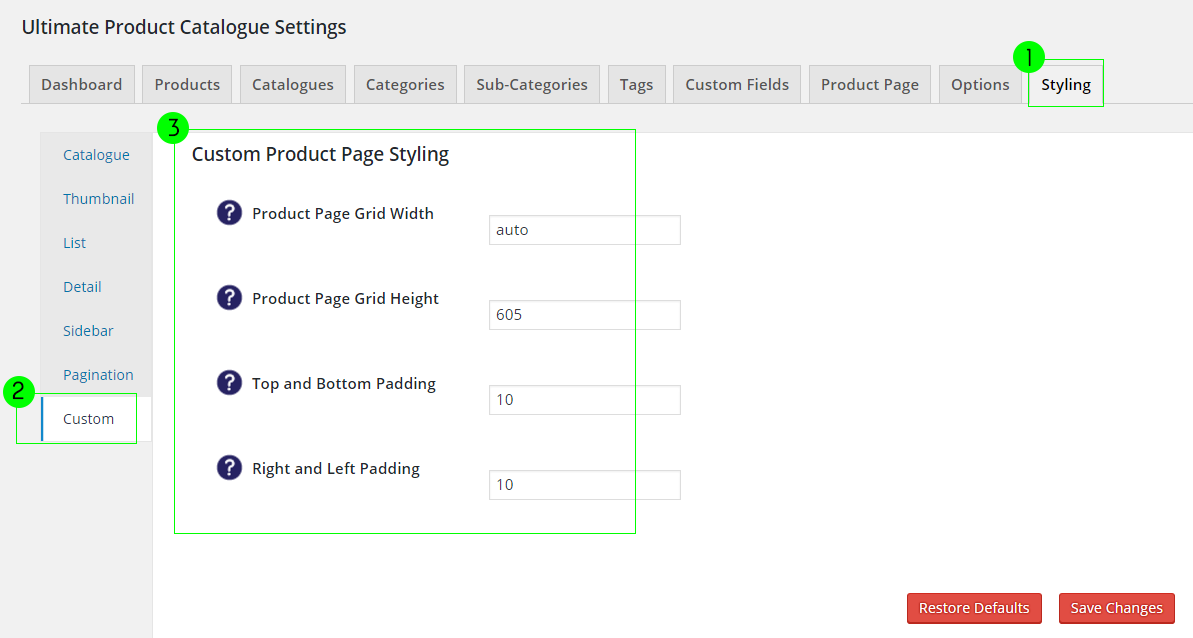Click the Right and Left Padding label
The width and height of the screenshot is (1193, 638).
[336, 468]
